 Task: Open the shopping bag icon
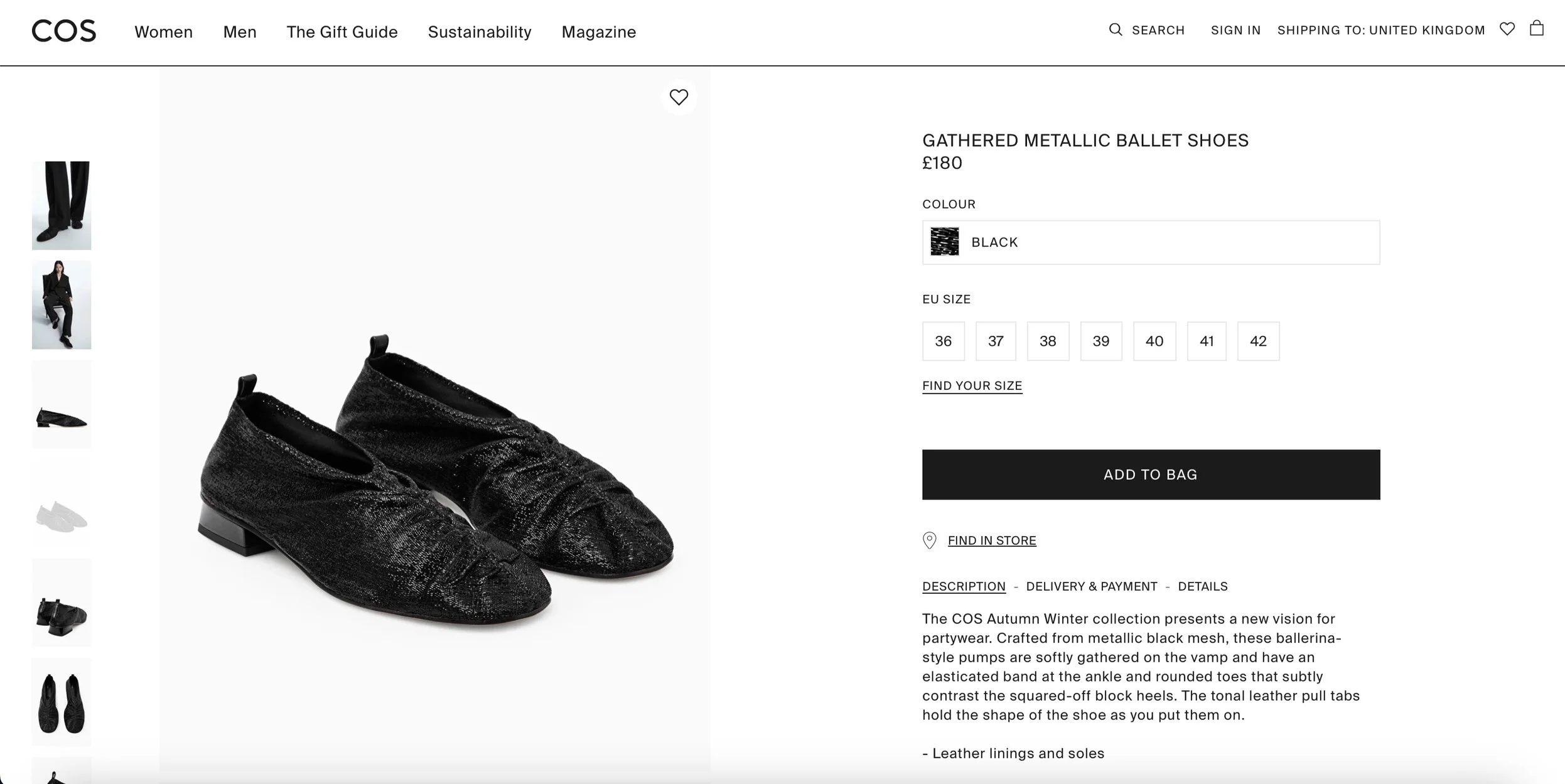(1536, 28)
